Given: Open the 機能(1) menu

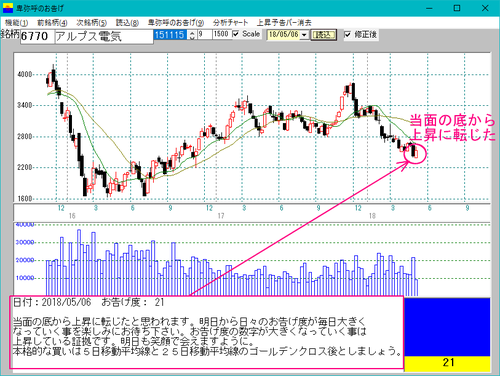Looking at the screenshot, I should (x=16, y=23).
